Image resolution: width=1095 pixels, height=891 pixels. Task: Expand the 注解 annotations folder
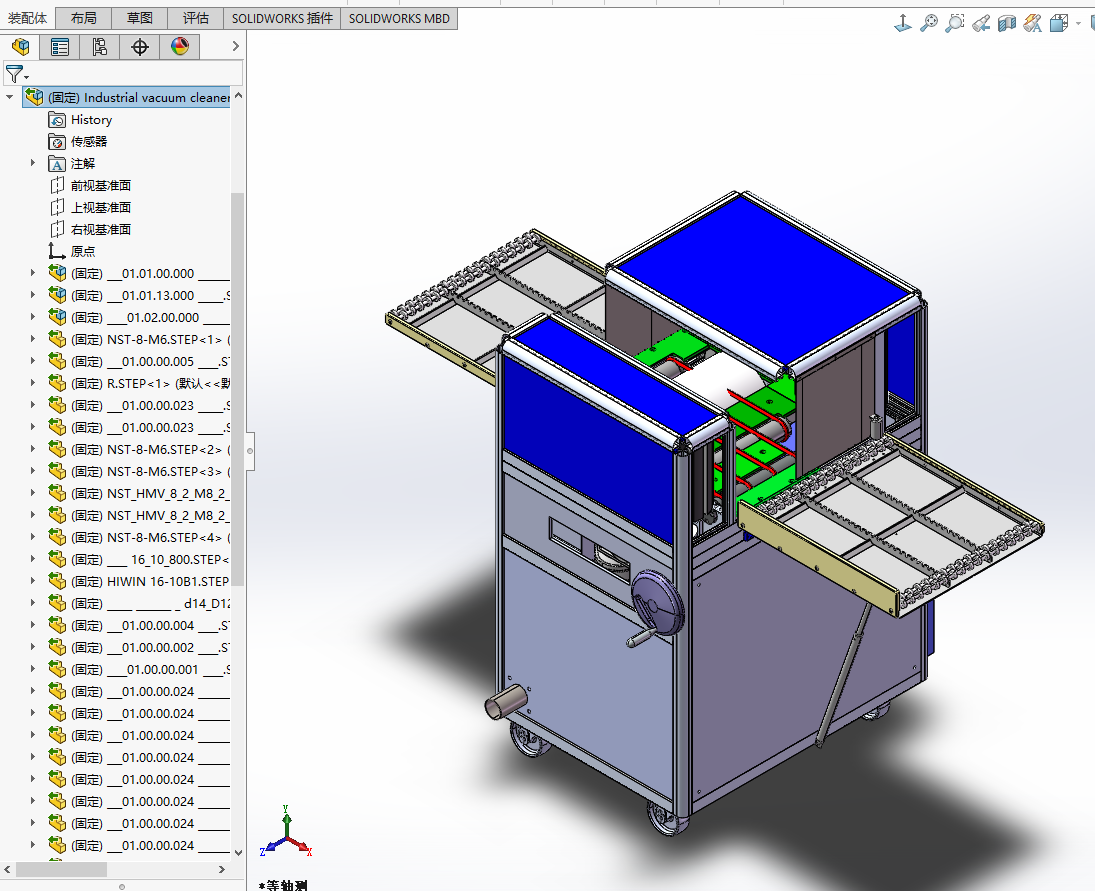(x=33, y=163)
